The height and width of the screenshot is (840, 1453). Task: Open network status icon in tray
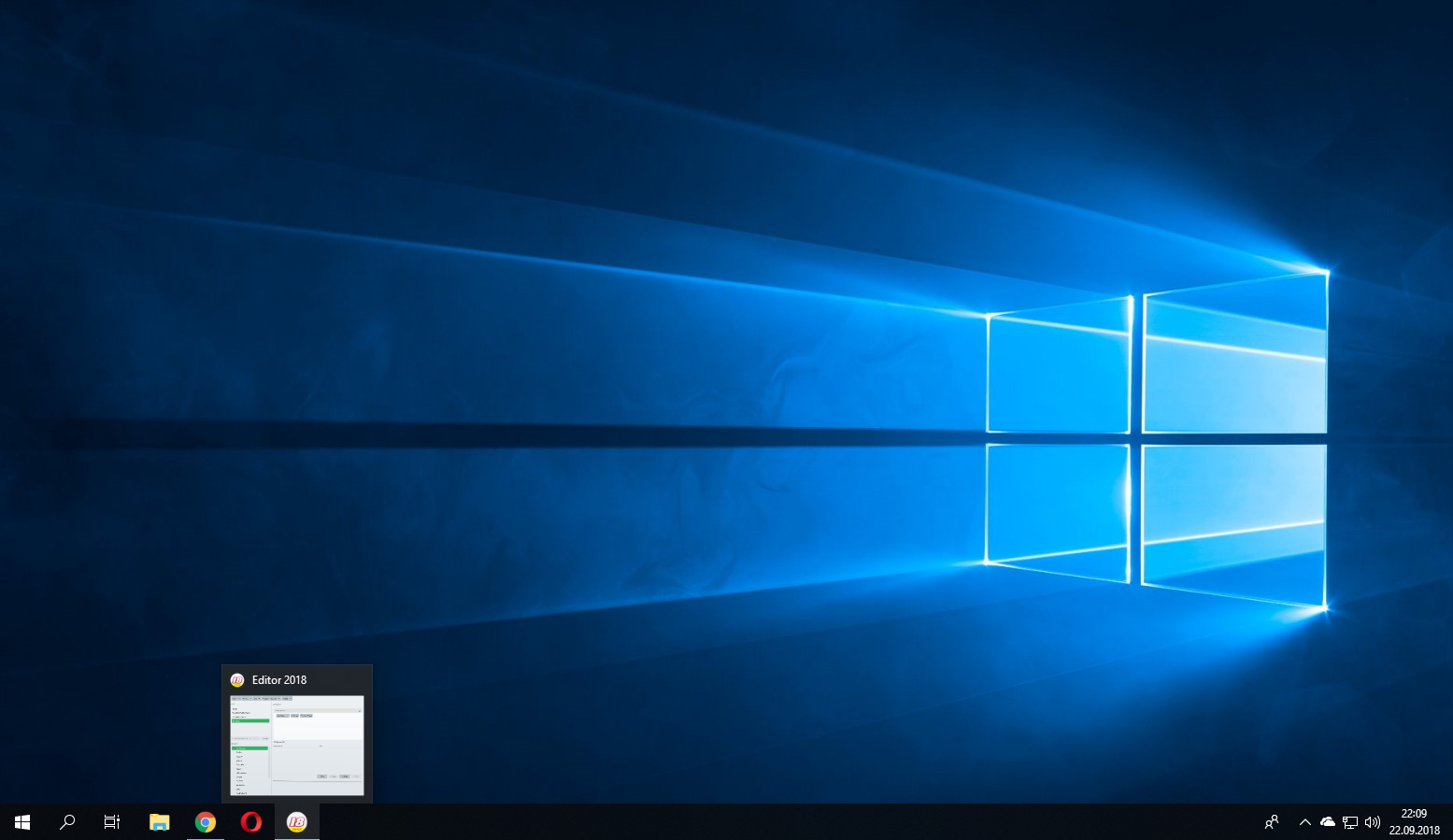1350,822
